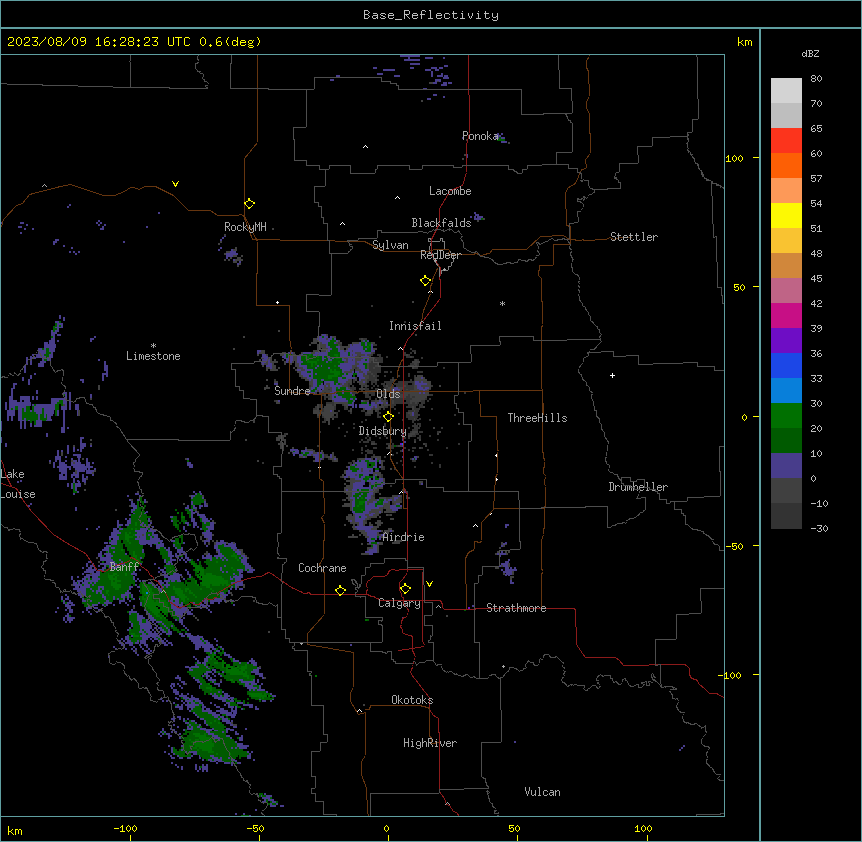The height and width of the screenshot is (842, 862).
Task: Click the green 30-20 dBZ legend swatch
Action: click(786, 416)
